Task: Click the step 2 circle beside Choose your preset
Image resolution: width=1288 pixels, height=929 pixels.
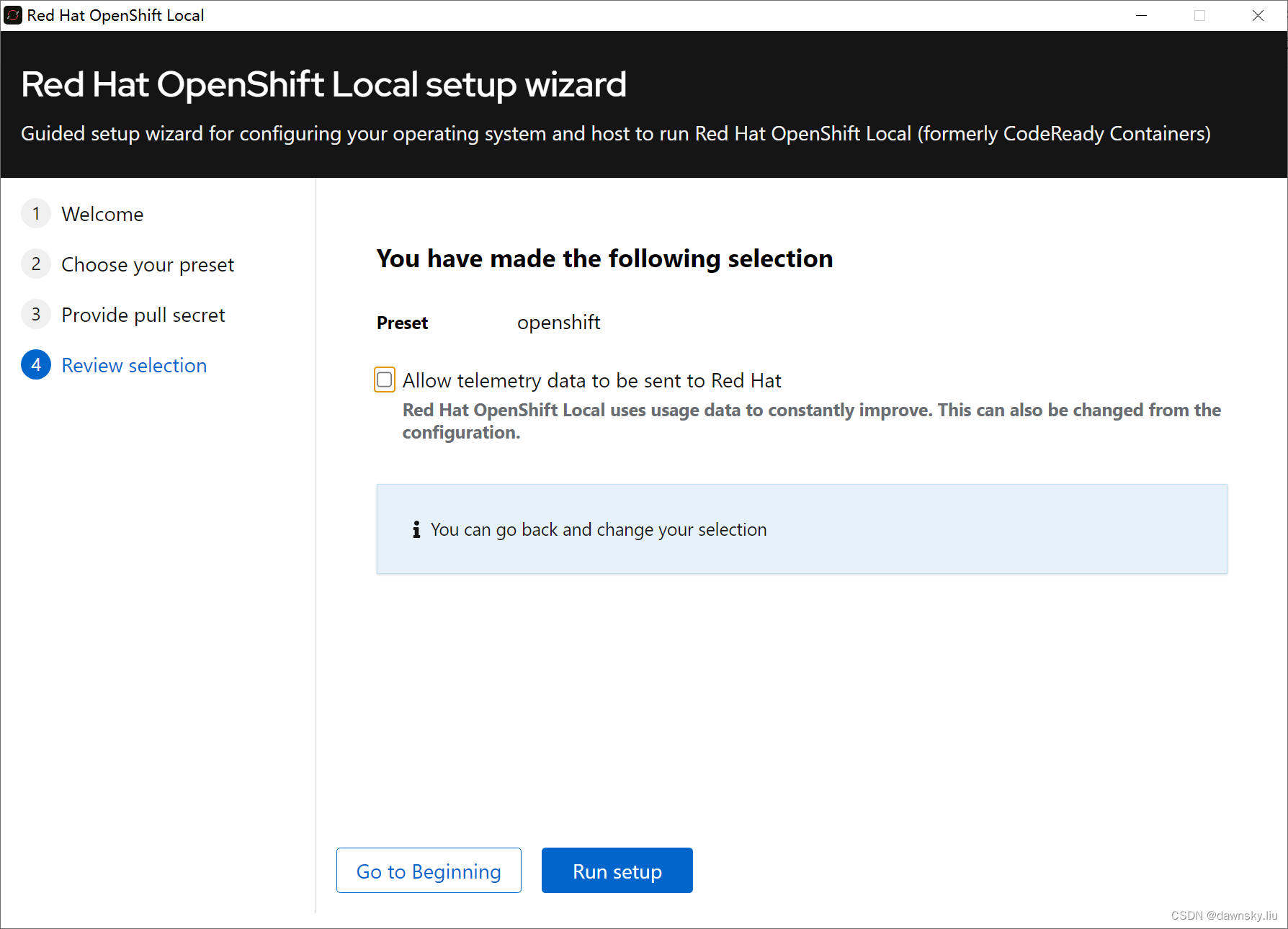Action: click(36, 264)
